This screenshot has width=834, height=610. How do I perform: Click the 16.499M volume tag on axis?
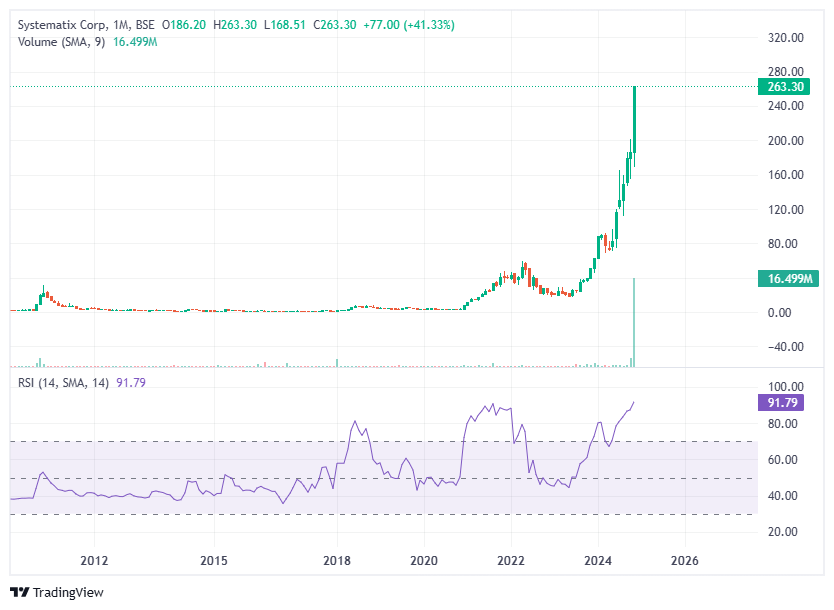coord(788,279)
